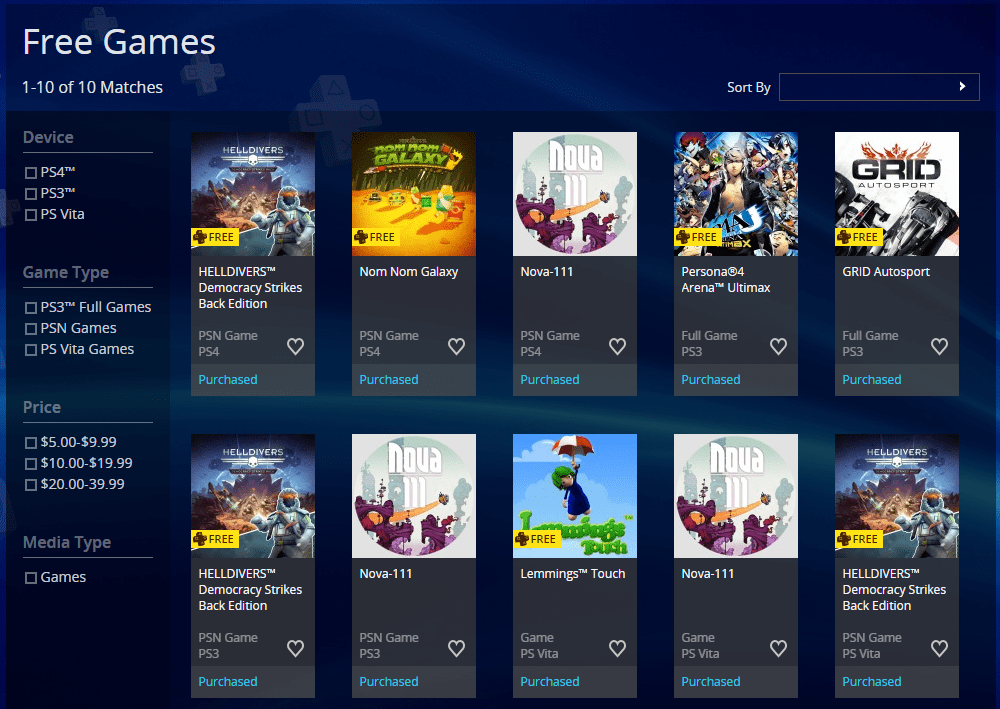This screenshot has height=709, width=1000.
Task: Tick PS3 Full Games game type filter
Action: [31, 308]
